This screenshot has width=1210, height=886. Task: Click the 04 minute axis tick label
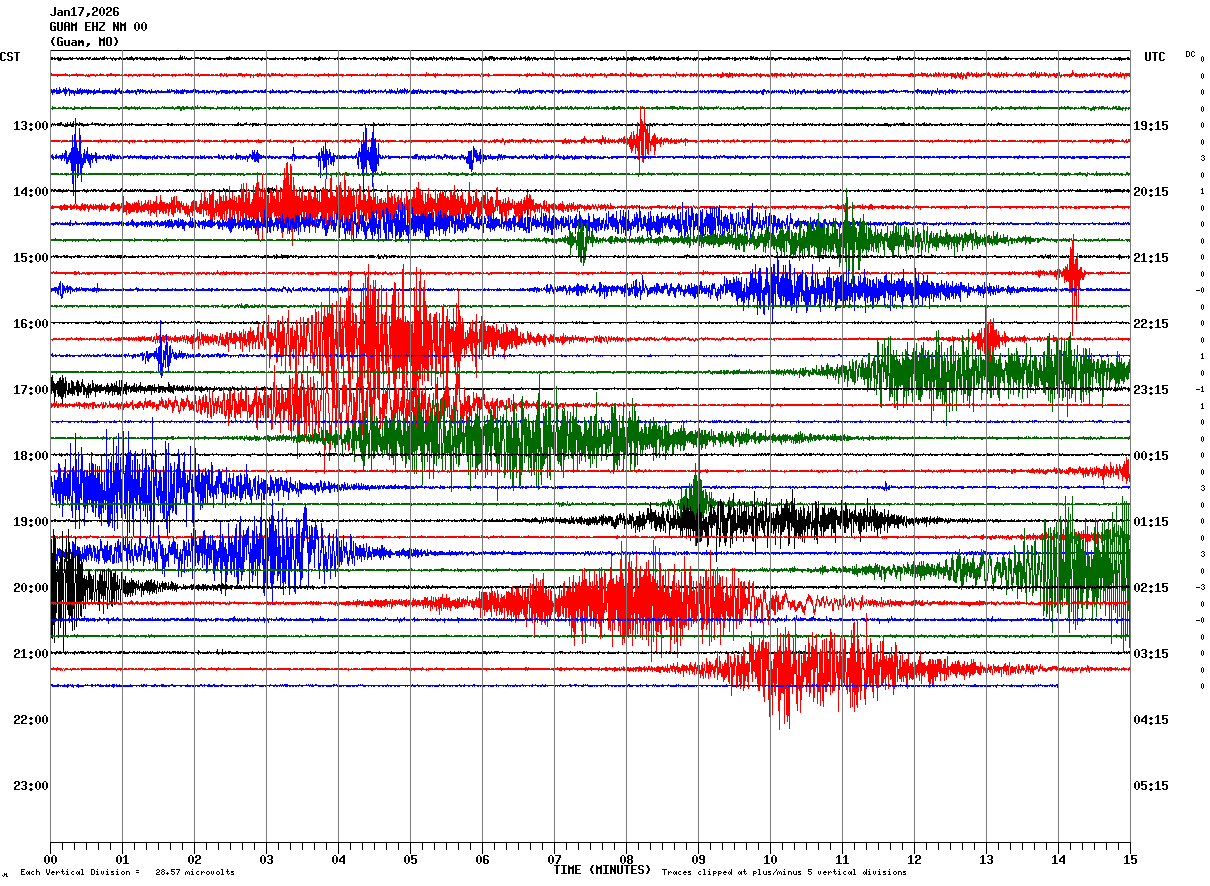pyautogui.click(x=338, y=859)
